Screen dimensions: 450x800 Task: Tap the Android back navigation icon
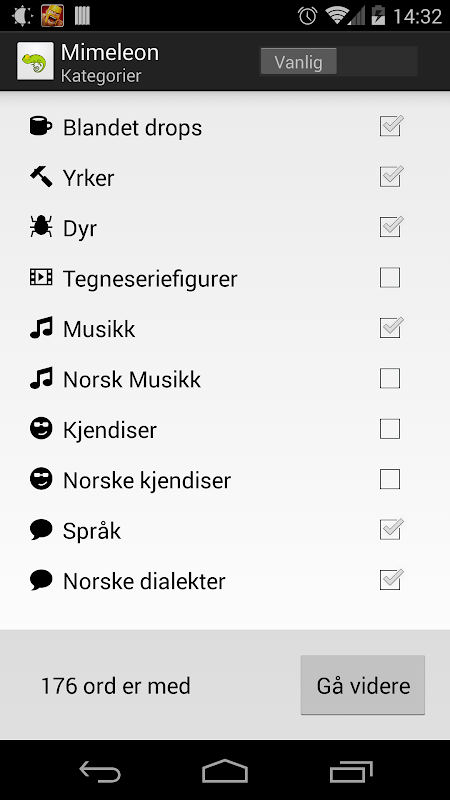pyautogui.click(x=100, y=771)
